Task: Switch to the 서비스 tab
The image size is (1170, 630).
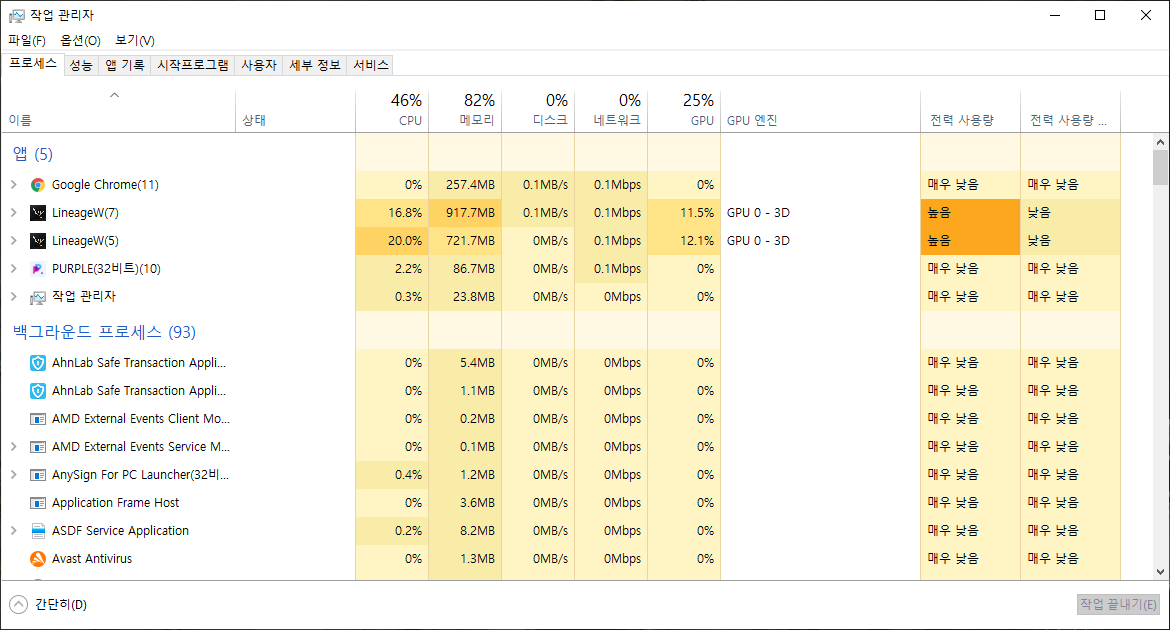Action: [x=371, y=66]
